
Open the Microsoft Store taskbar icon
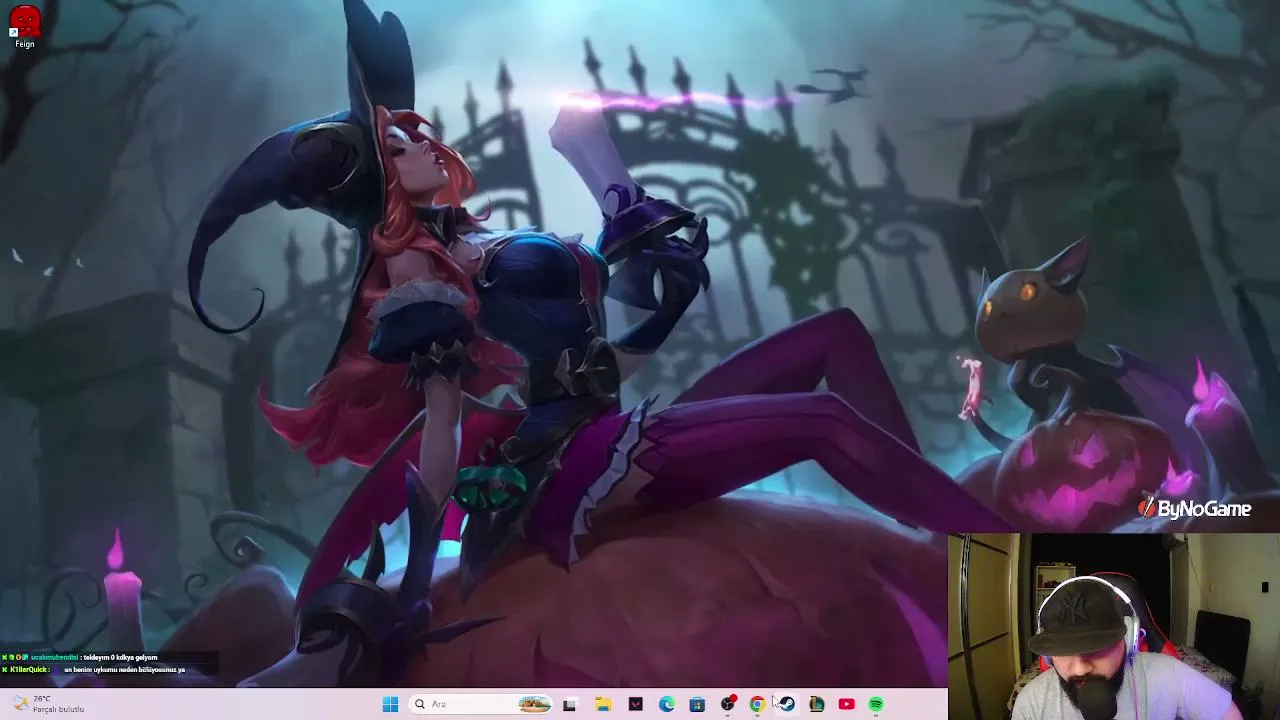[x=697, y=704]
